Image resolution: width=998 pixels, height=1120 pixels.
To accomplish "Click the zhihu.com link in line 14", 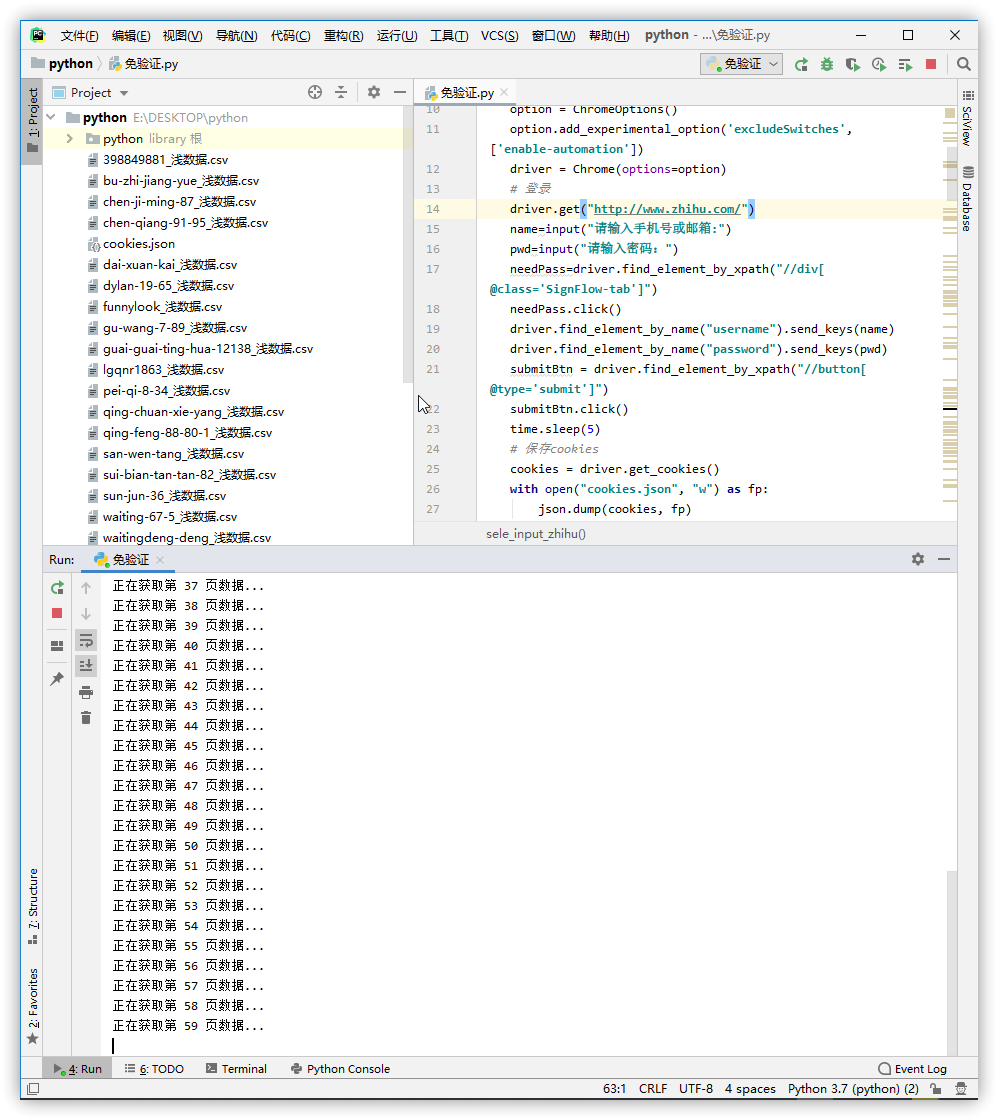I will (667, 209).
